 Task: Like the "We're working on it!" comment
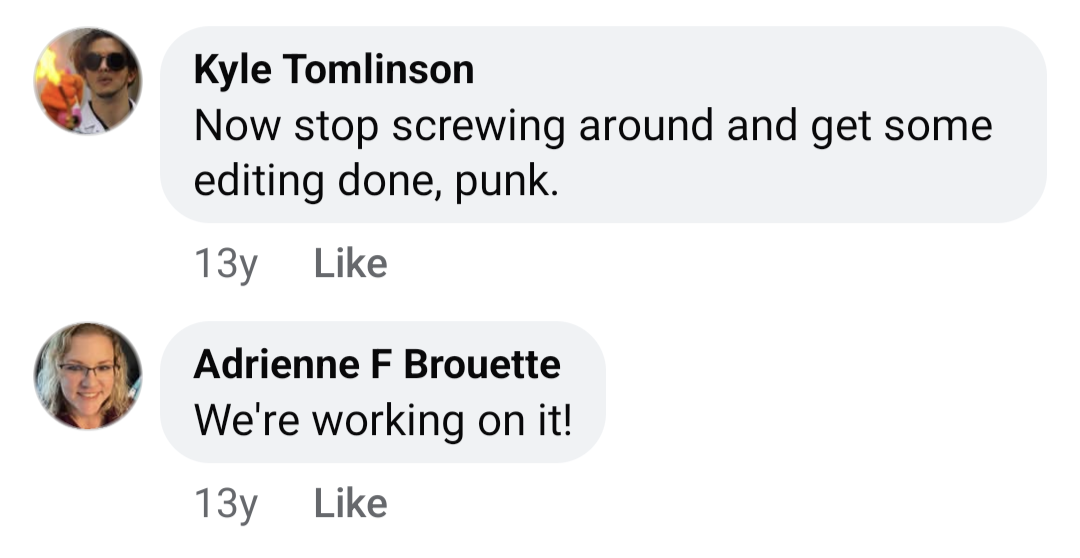[x=351, y=504]
